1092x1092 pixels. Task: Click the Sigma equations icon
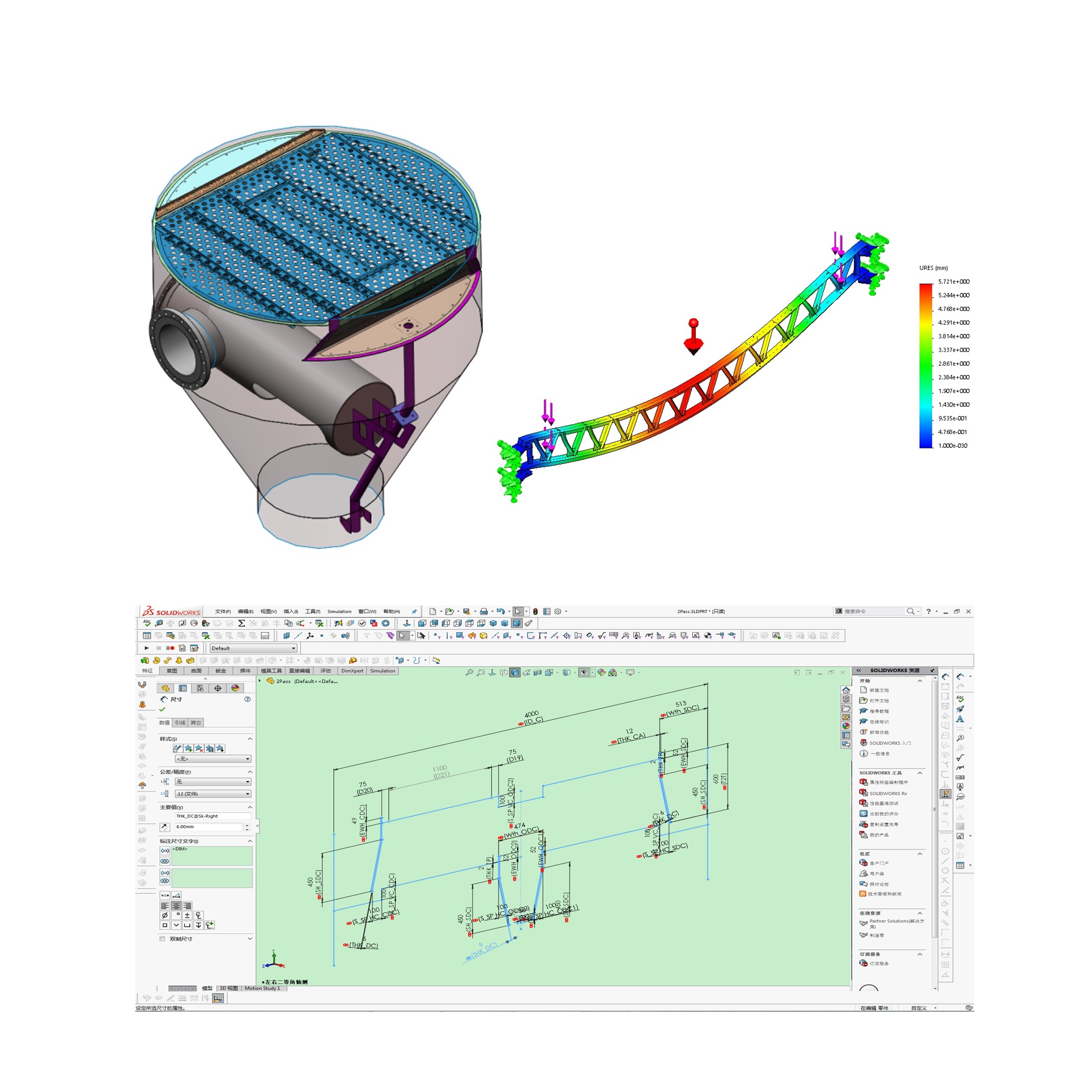click(x=242, y=623)
